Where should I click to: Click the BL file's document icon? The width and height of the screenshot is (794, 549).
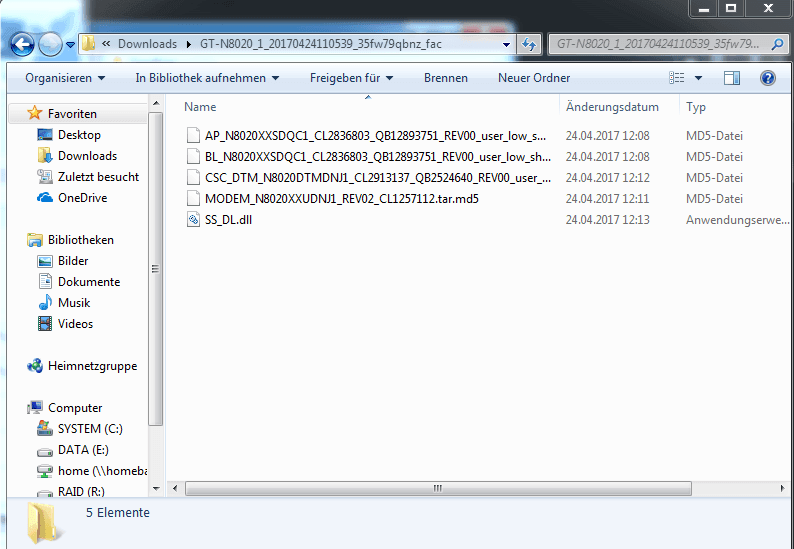(x=193, y=156)
